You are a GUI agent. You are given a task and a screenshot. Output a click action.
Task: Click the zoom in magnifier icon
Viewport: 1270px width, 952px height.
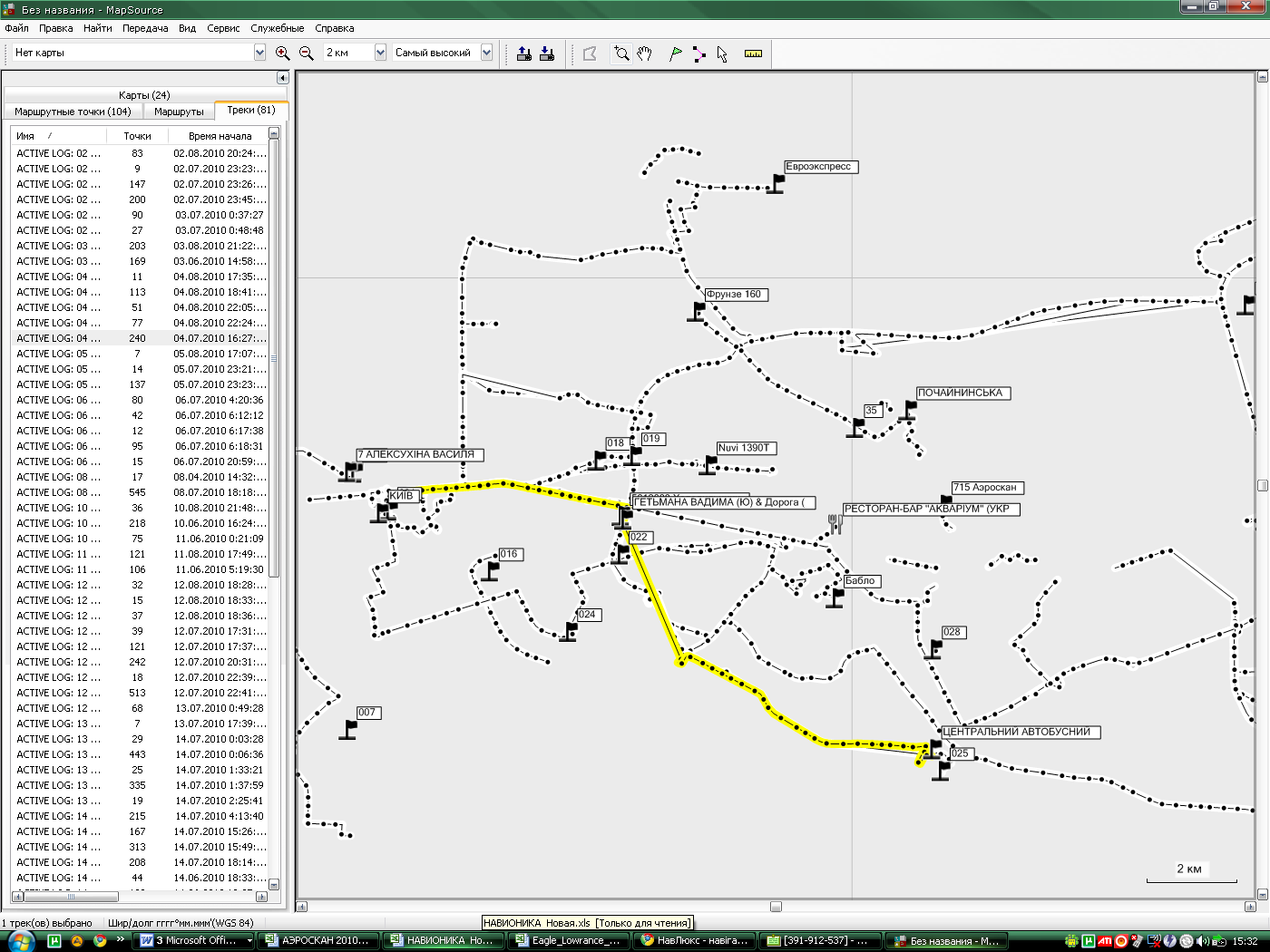pyautogui.click(x=282, y=53)
